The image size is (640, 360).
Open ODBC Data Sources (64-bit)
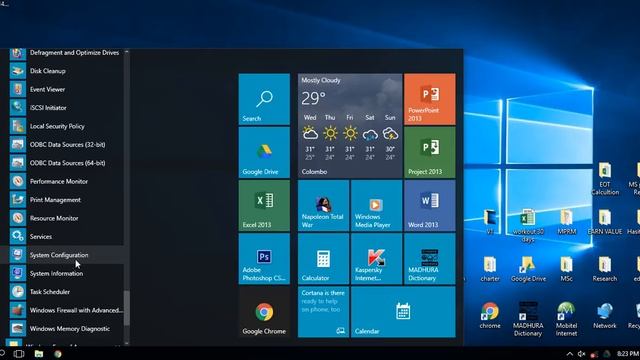click(62, 163)
